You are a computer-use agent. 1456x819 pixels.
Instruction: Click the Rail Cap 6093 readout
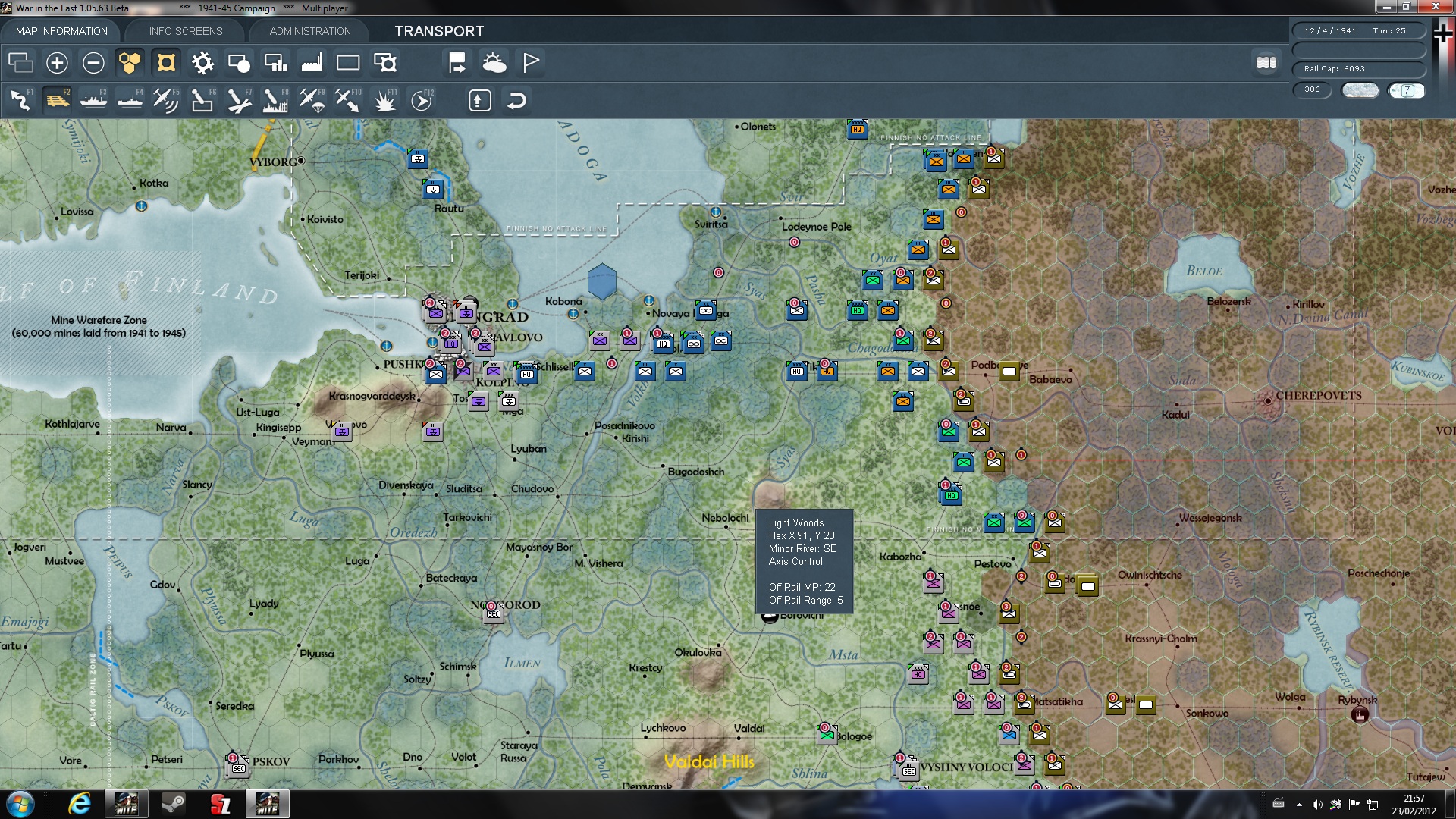[x=1358, y=69]
